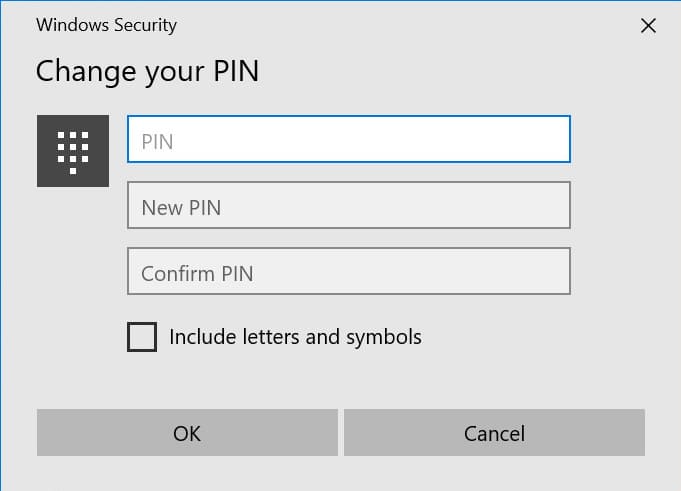Close the Windows Security dialog
The height and width of the screenshot is (491, 681).
[648, 26]
